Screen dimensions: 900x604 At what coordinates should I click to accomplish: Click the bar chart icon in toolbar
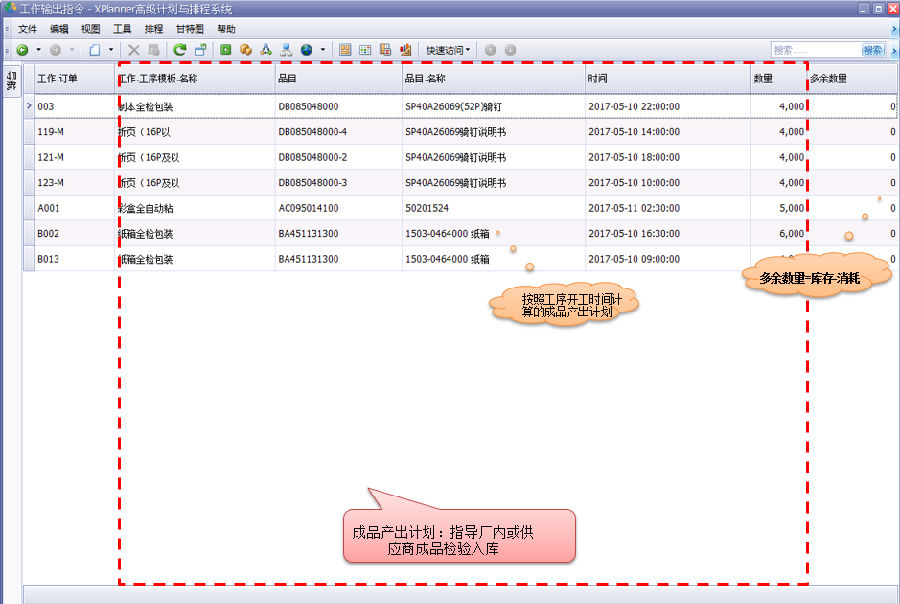pyautogui.click(x=405, y=49)
